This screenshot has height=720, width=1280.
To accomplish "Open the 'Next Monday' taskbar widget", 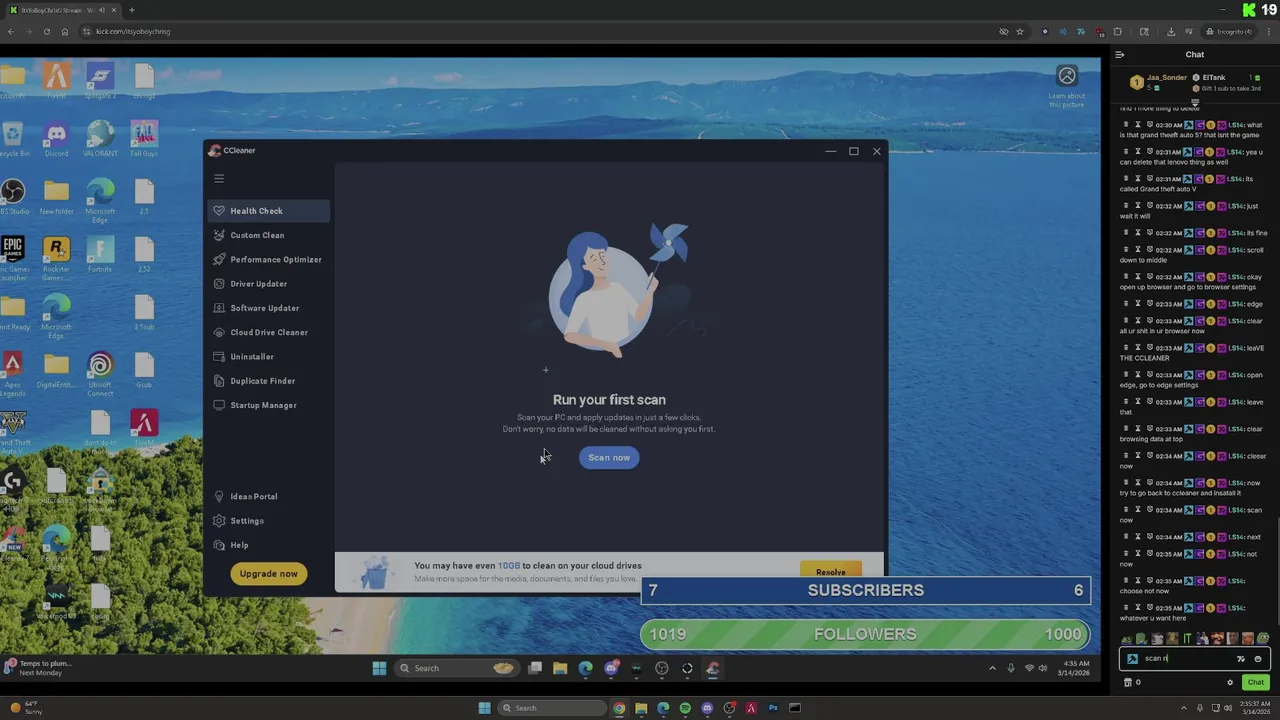I will tap(38, 668).
